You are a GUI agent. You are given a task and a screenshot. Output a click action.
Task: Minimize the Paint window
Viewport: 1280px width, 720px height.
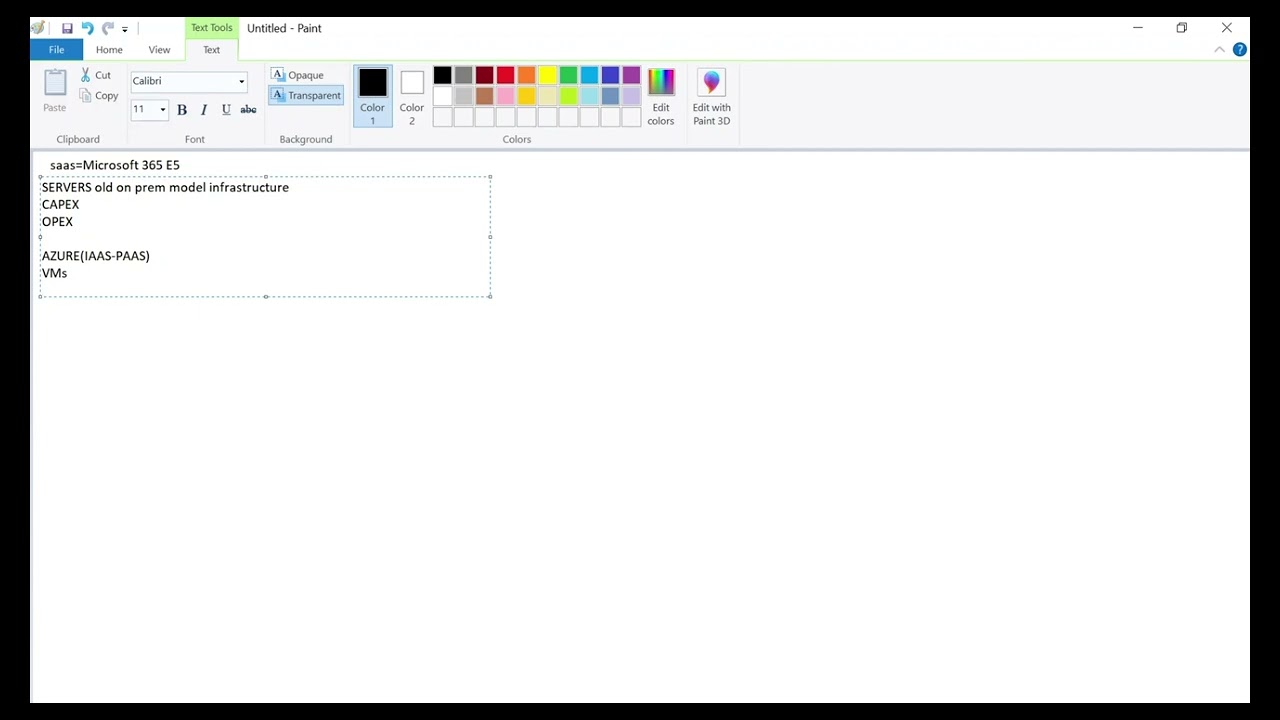pos(1138,28)
